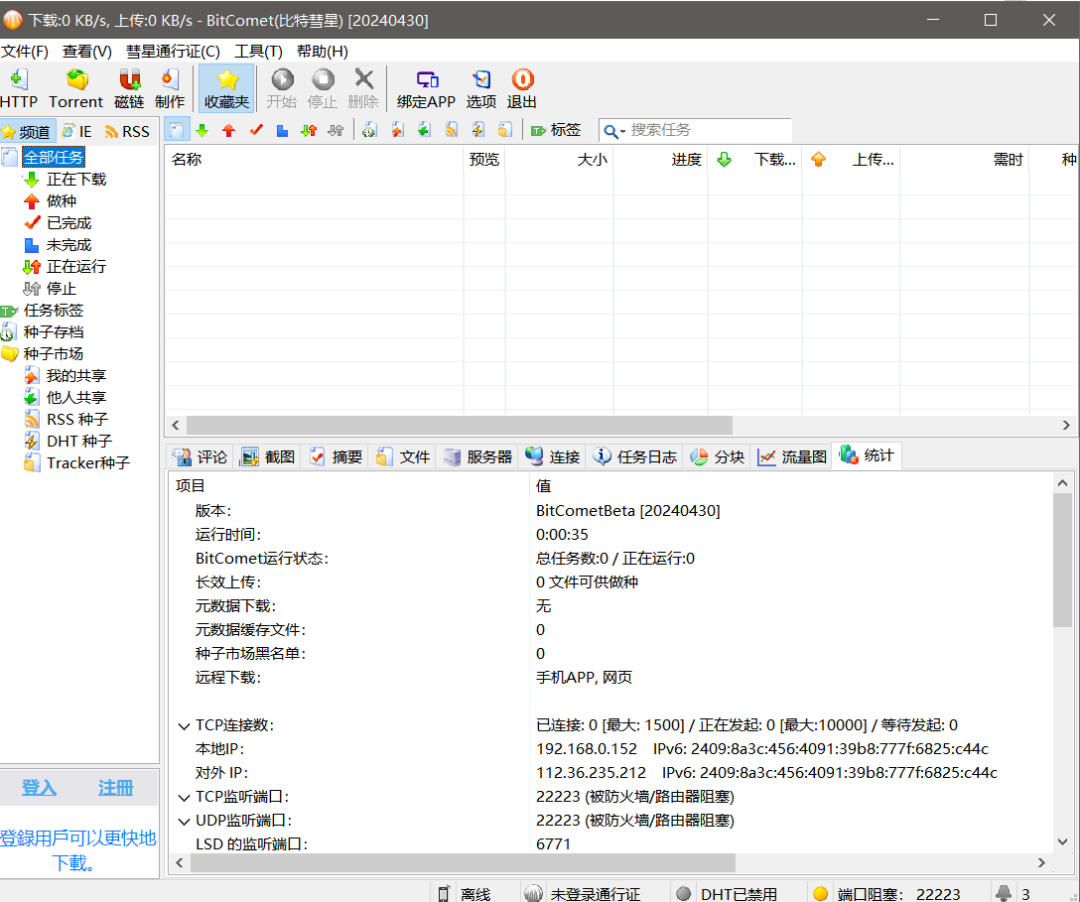
Task: Click blue unfinished filter in small toolbar
Action: (282, 130)
